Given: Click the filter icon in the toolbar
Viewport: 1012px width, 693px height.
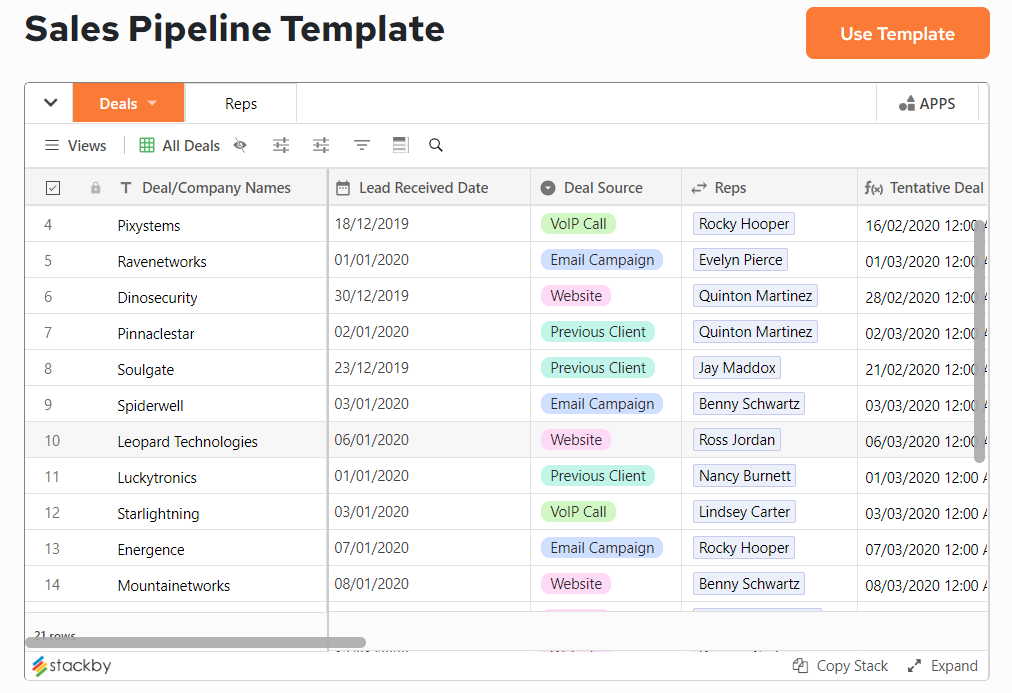Looking at the screenshot, I should point(361,145).
